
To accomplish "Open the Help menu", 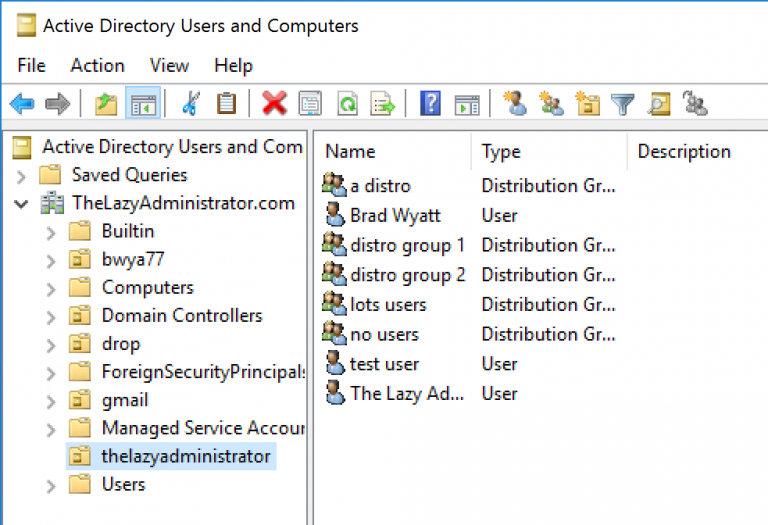I will (233, 65).
